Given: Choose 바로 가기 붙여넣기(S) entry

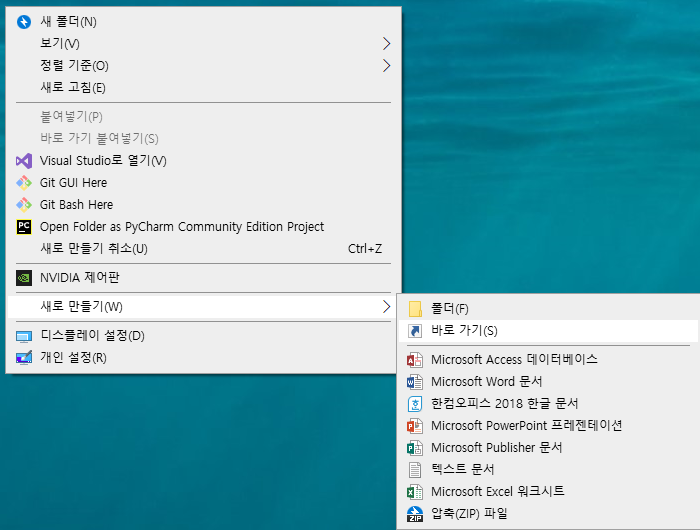Looking at the screenshot, I should tap(204, 139).
